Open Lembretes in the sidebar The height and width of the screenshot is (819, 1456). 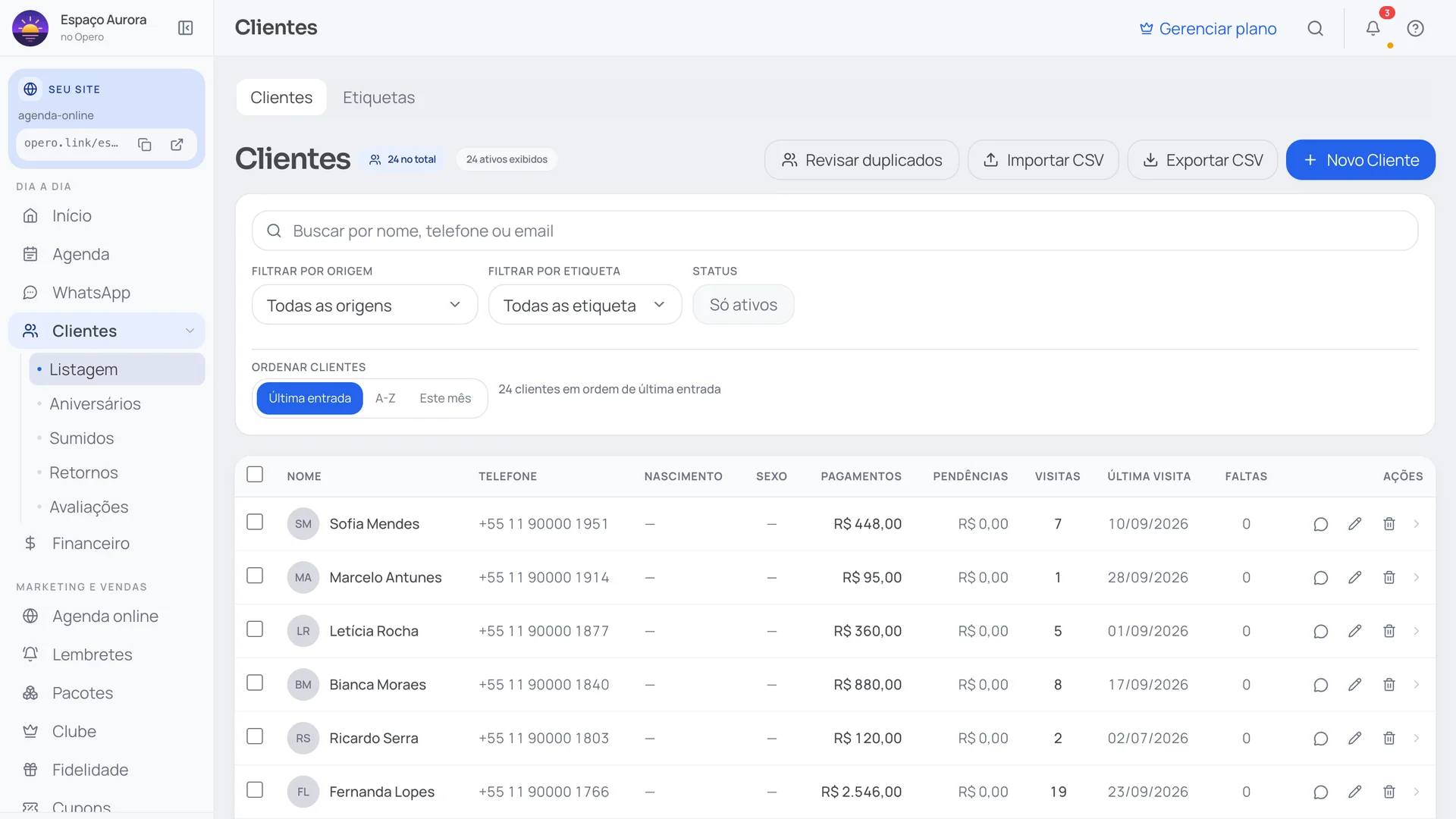pos(107,655)
